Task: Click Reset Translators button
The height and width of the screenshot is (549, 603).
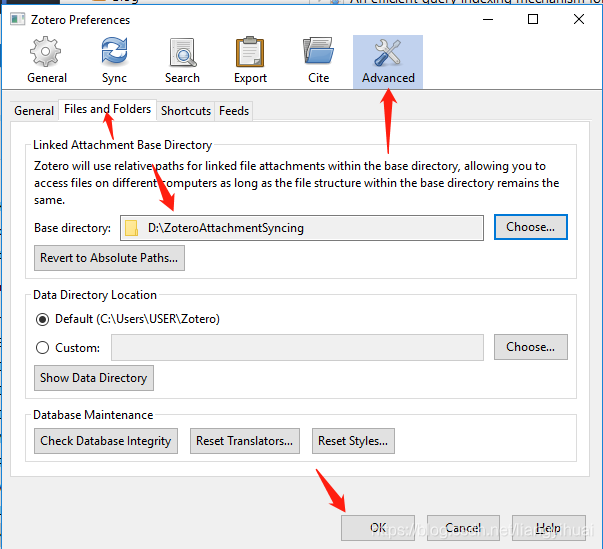Action: (245, 441)
